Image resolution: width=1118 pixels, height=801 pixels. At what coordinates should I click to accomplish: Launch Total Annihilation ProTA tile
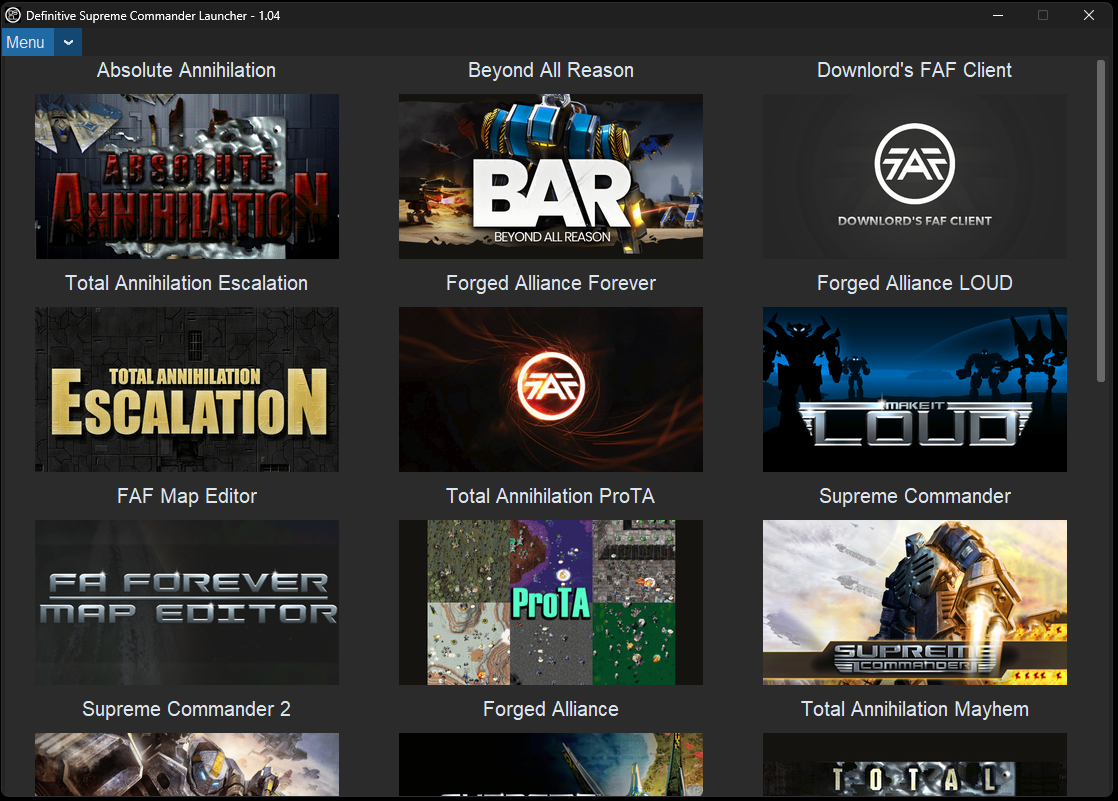click(550, 602)
